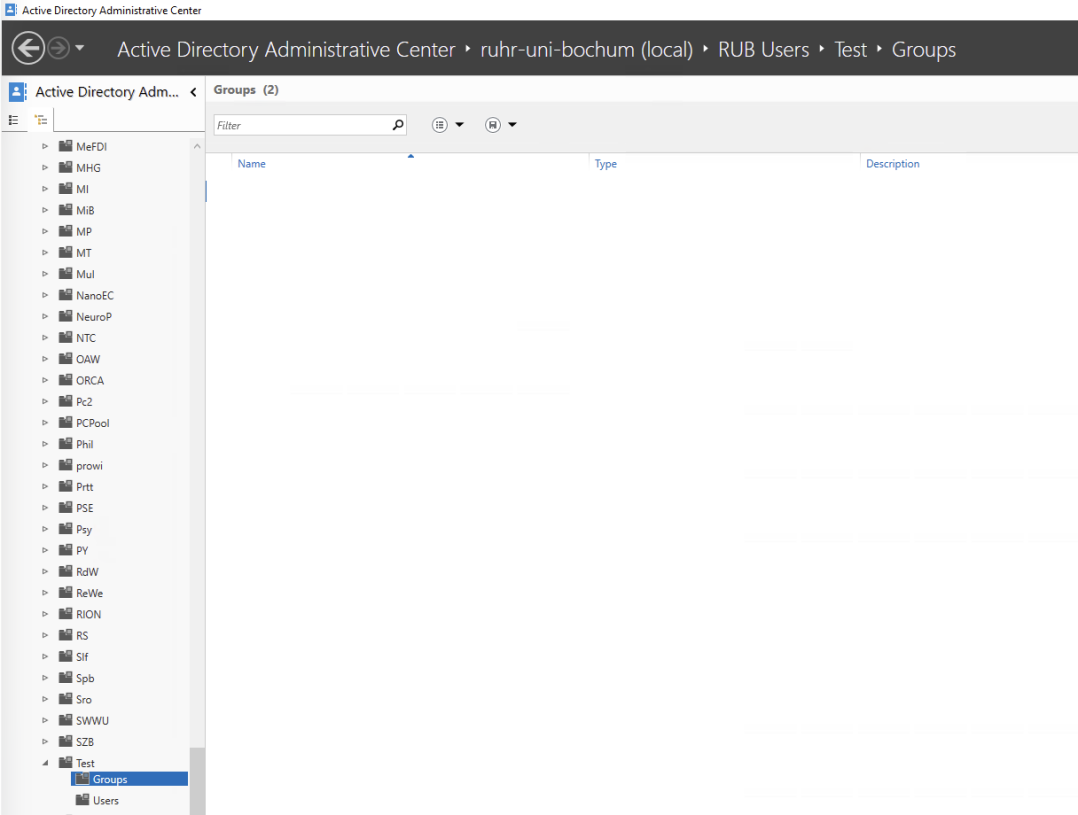
Task: Switch to tree view tab in navigation pane
Action: click(41, 120)
